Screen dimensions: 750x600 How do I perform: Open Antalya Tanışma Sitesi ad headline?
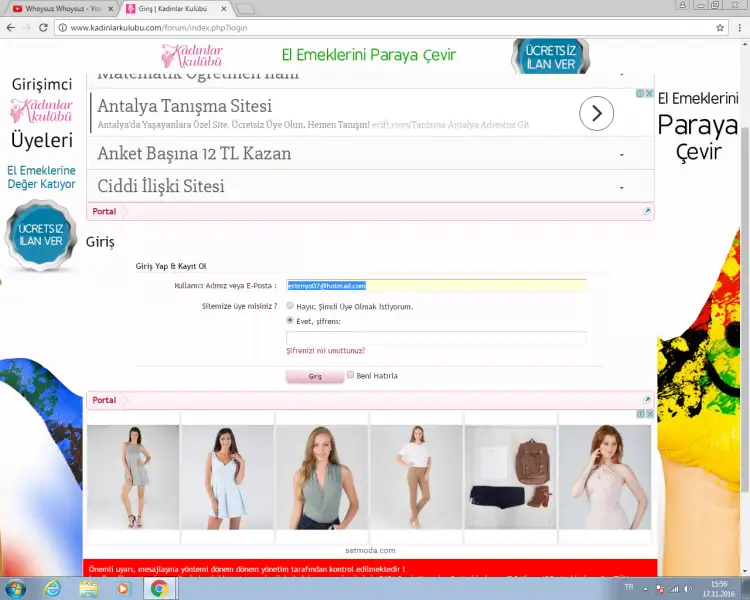tap(185, 106)
